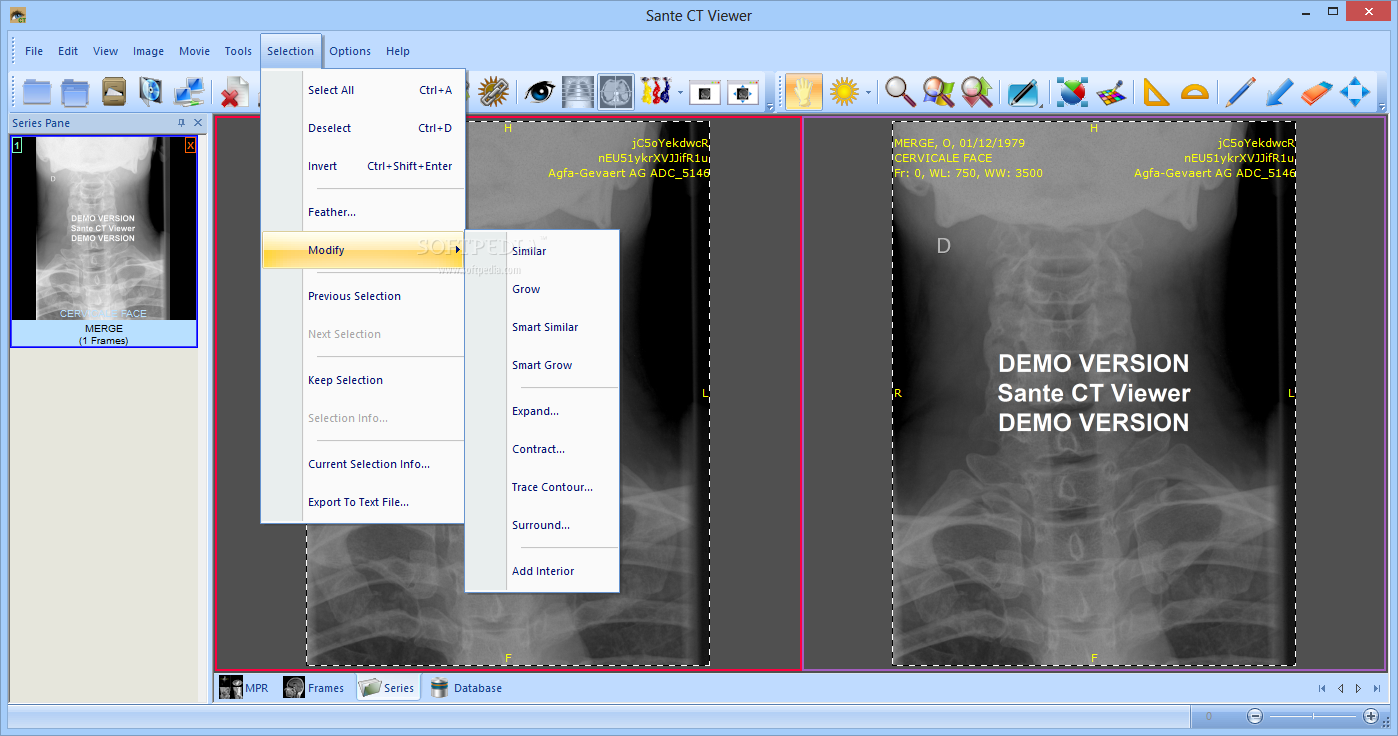Switch to the Database tab
This screenshot has height=736, width=1398.
[x=466, y=687]
